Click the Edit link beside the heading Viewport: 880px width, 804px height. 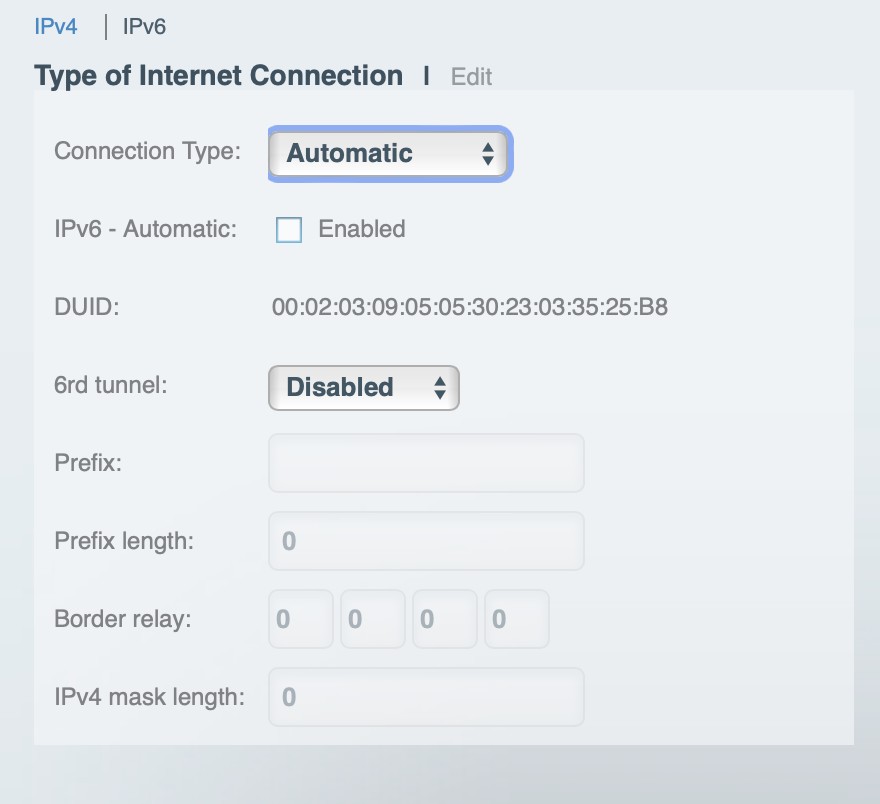pyautogui.click(x=471, y=77)
